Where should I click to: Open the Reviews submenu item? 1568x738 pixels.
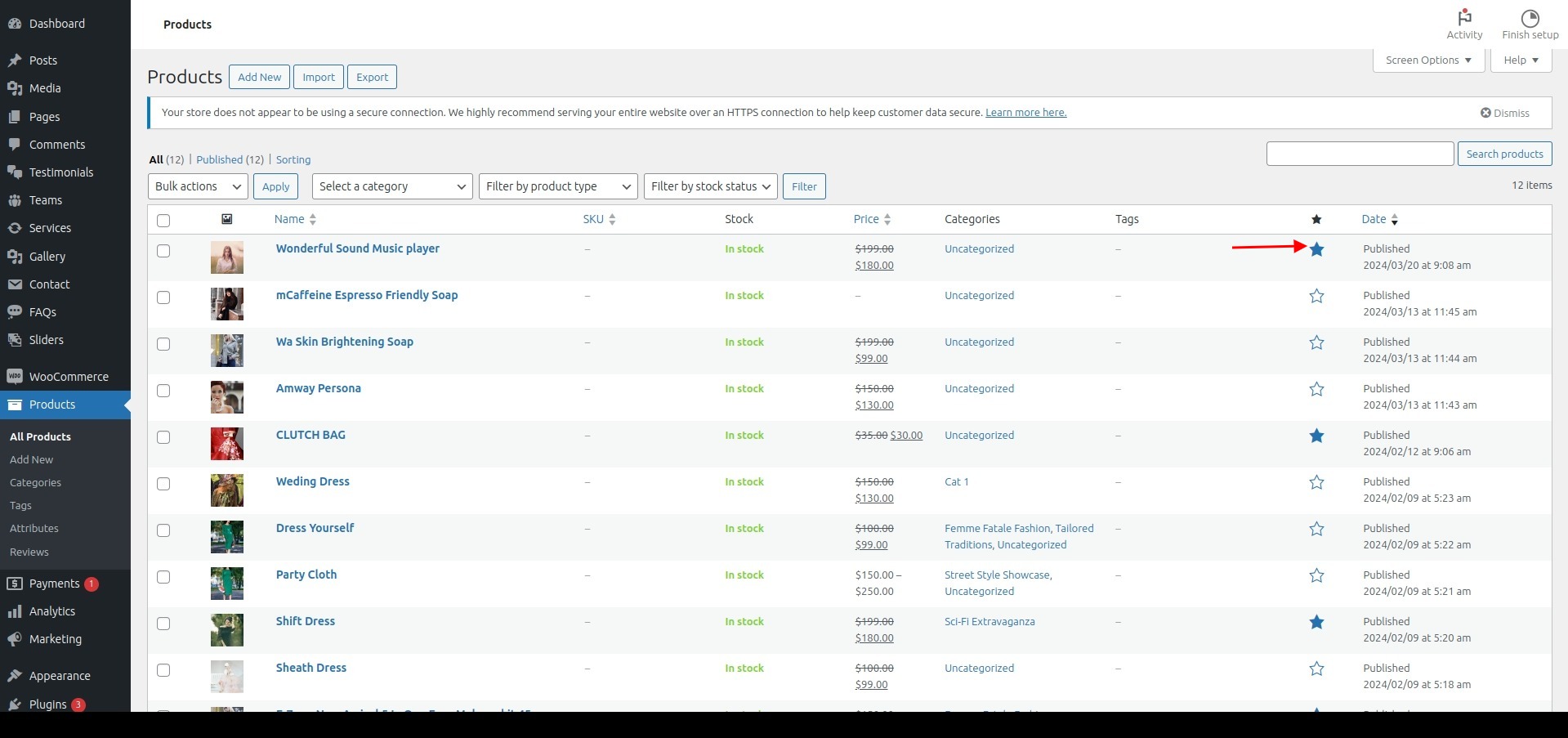coord(29,552)
